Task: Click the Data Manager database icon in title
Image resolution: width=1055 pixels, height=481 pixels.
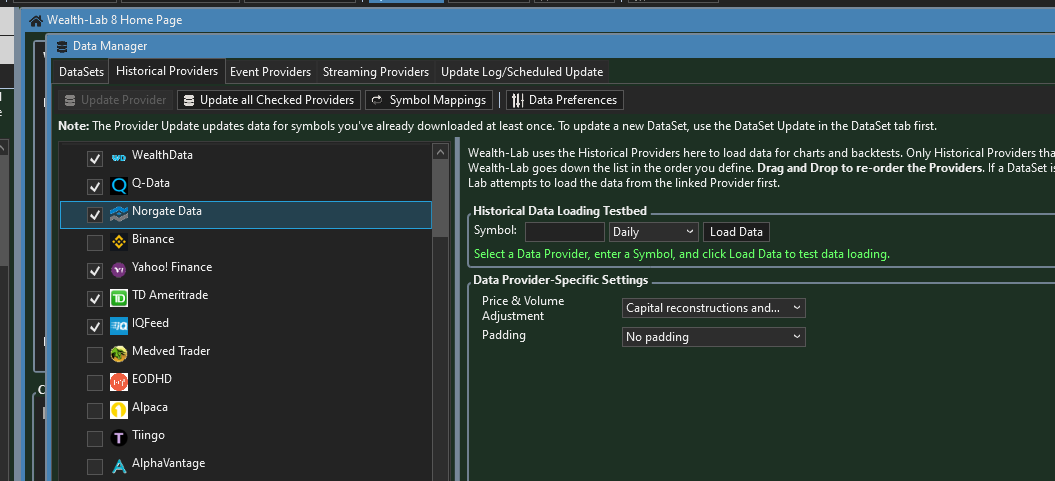Action: pos(62,46)
